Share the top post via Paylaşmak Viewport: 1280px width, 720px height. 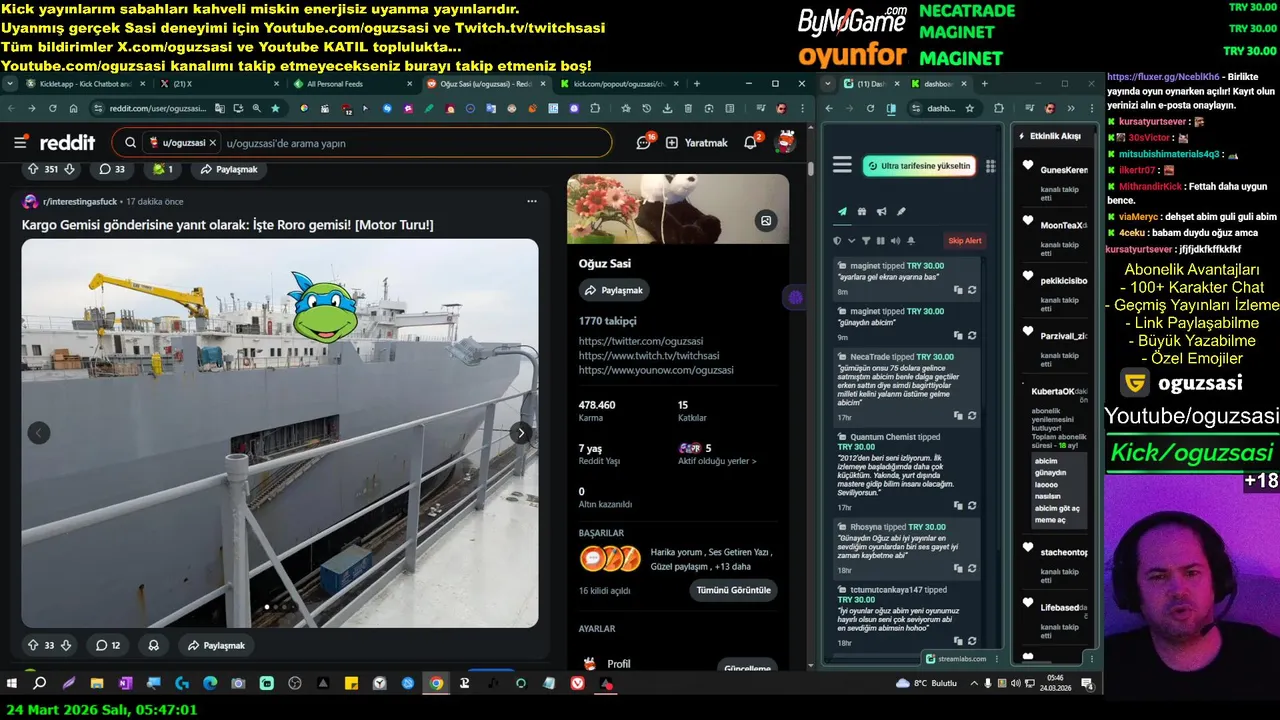click(x=228, y=169)
